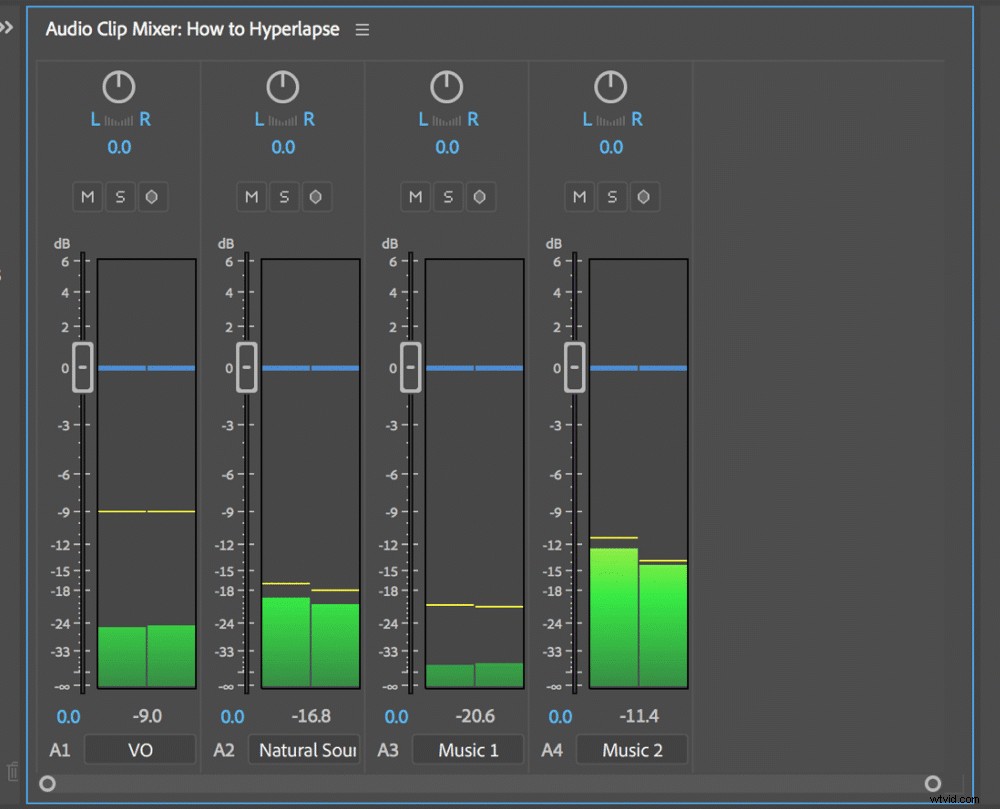Viewport: 1000px width, 809px height.
Task: Click the pan knob on the Music 1 track
Action: click(447, 86)
